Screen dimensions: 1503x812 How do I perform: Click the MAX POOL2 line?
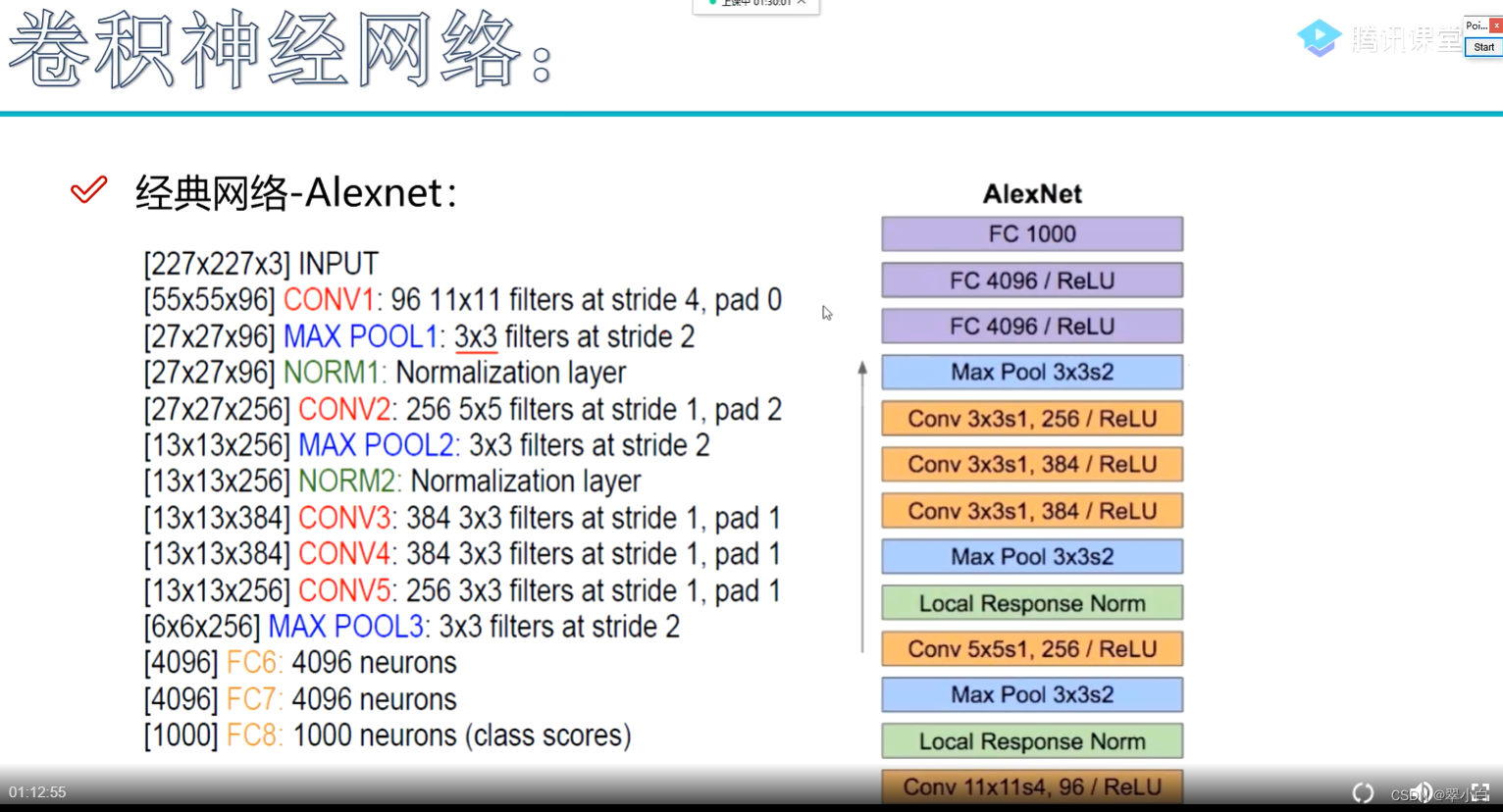pyautogui.click(x=427, y=445)
